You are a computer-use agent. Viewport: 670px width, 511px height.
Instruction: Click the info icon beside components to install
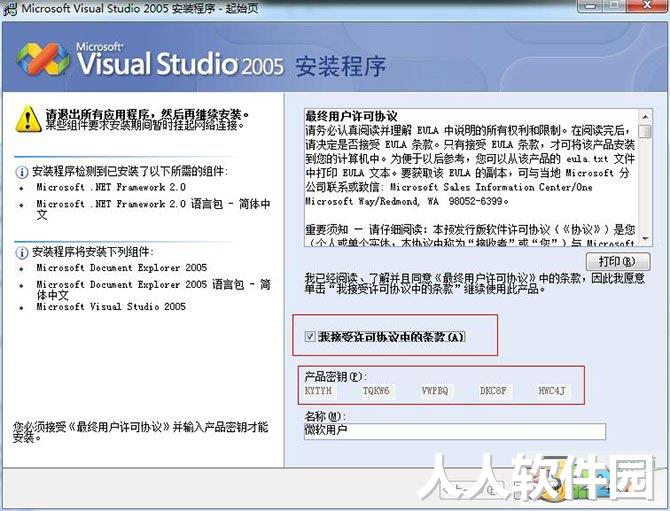21,253
